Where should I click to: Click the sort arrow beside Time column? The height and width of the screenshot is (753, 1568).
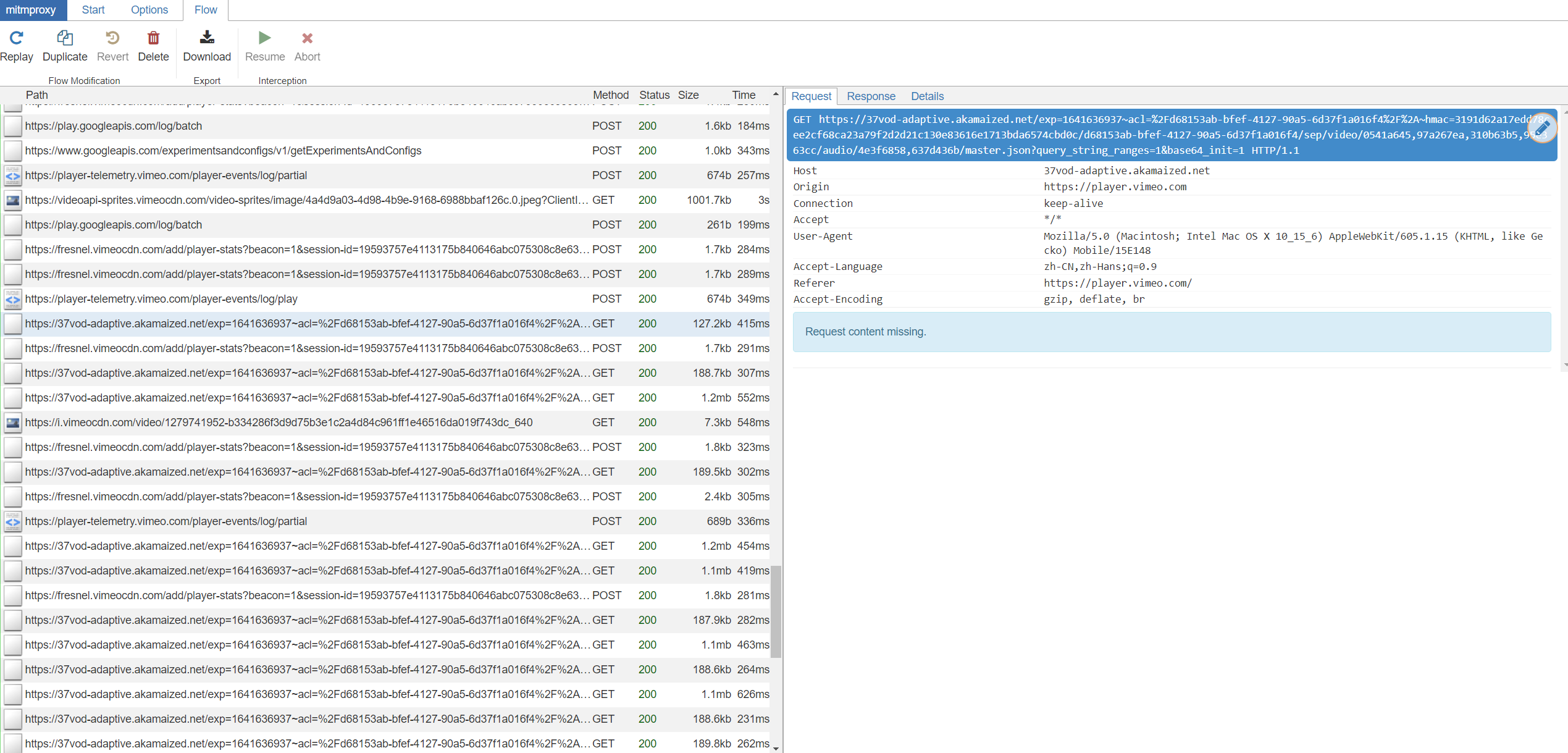pyautogui.click(x=776, y=95)
